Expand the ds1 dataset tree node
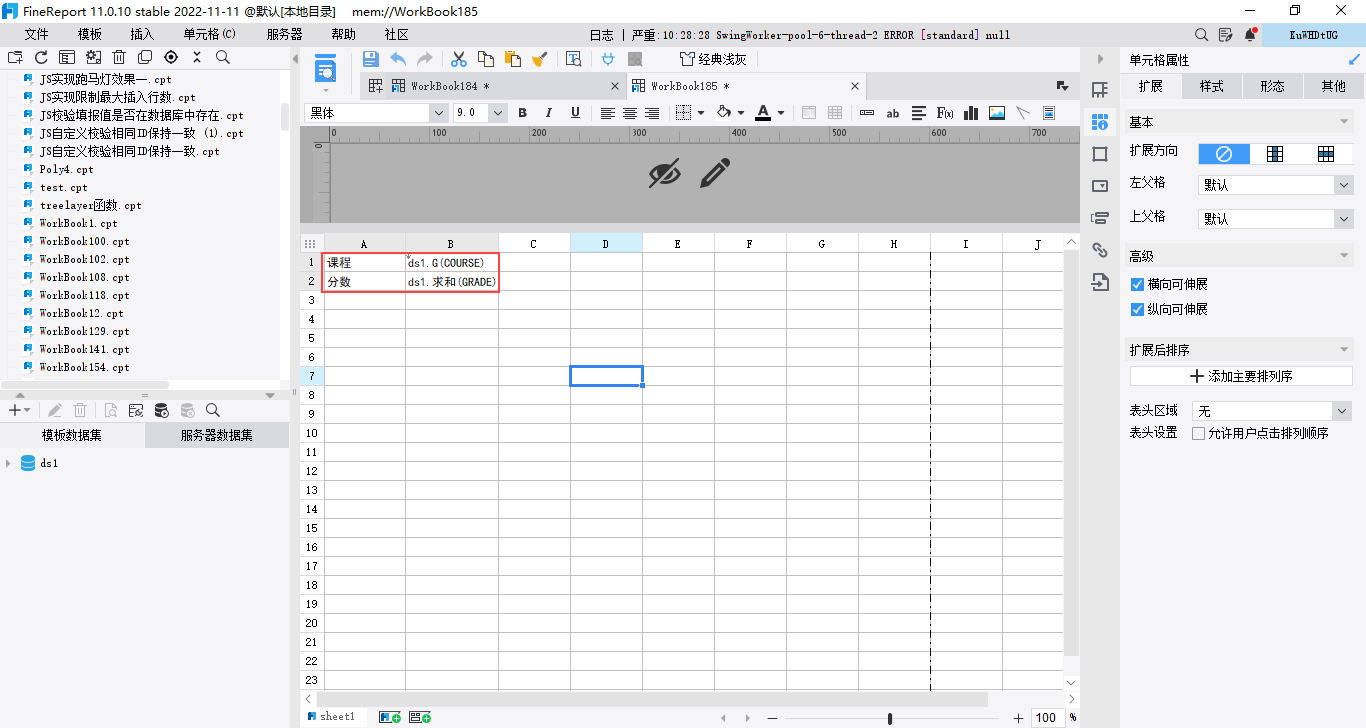This screenshot has width=1366, height=728. [x=9, y=464]
